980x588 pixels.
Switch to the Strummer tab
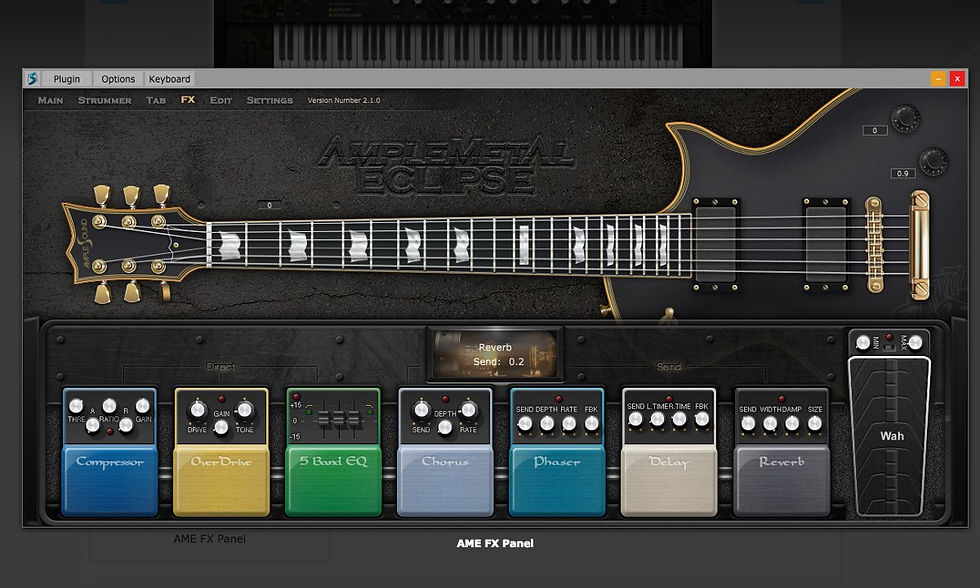pos(104,100)
